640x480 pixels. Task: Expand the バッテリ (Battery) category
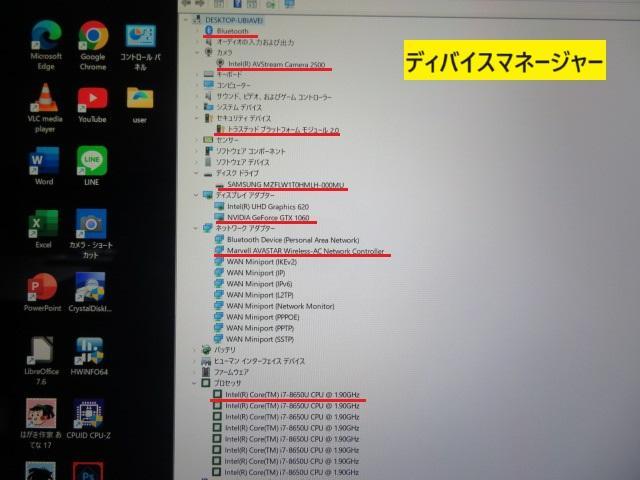pos(195,350)
